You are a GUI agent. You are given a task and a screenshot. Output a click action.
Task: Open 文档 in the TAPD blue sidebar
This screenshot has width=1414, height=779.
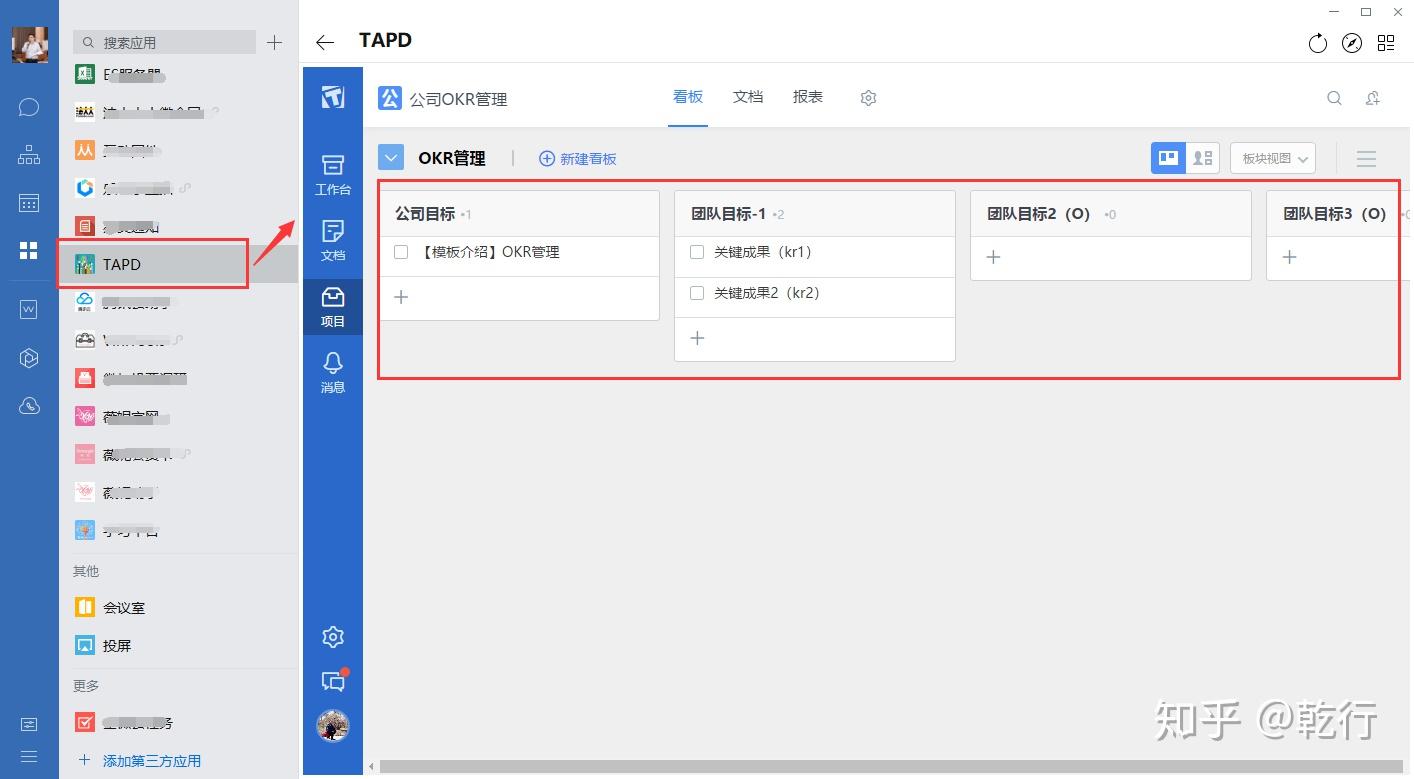pos(332,240)
